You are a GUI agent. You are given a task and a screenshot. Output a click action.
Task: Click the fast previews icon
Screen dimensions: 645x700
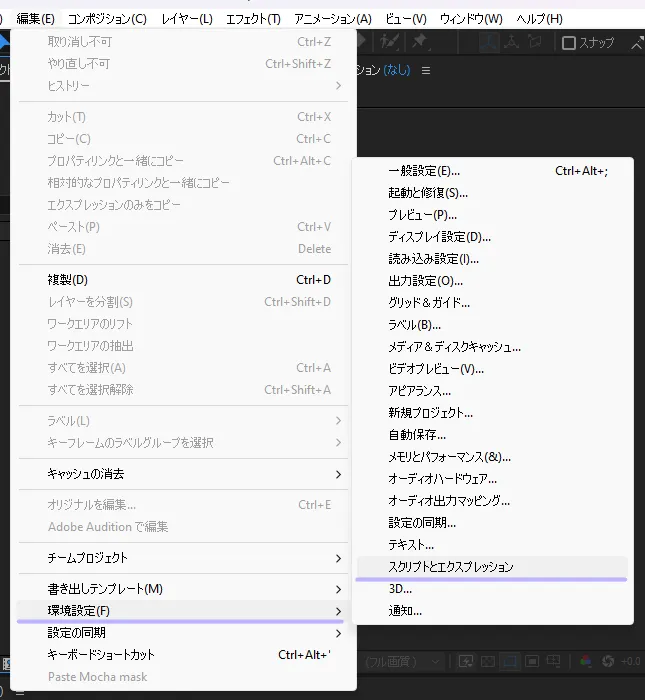point(466,661)
